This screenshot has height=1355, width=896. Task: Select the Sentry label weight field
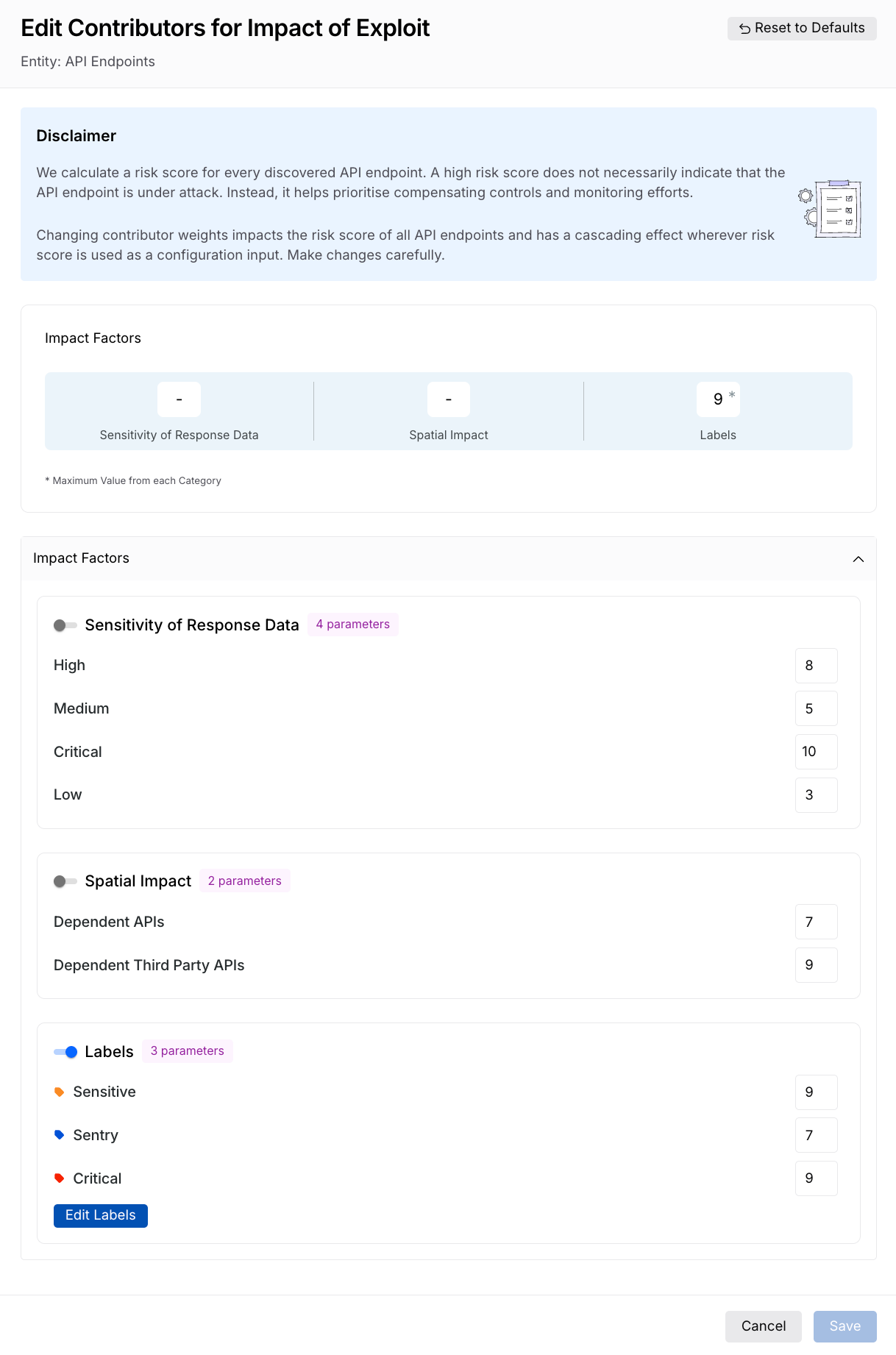pos(817,1135)
